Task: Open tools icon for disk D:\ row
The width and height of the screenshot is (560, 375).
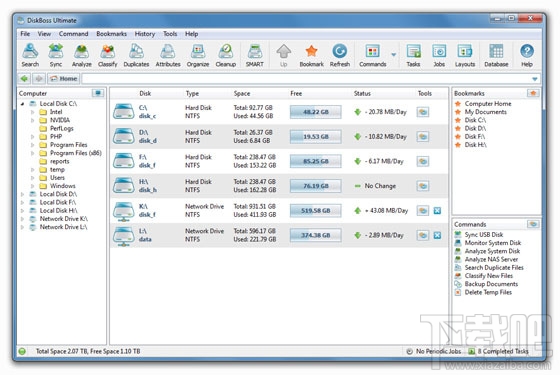Action: click(423, 136)
